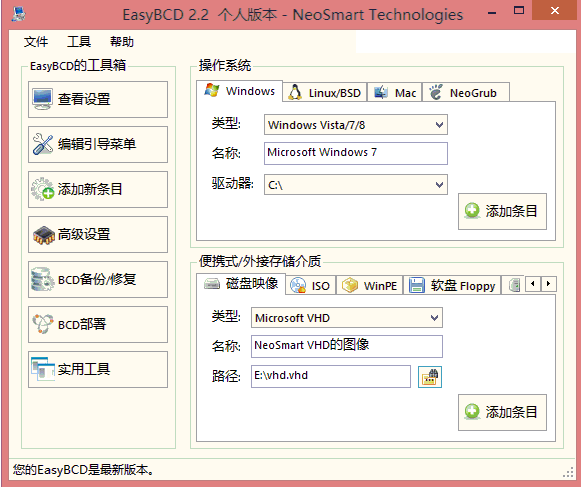The width and height of the screenshot is (581, 487).
Task: Click the application icon in title bar
Action: (18, 14)
